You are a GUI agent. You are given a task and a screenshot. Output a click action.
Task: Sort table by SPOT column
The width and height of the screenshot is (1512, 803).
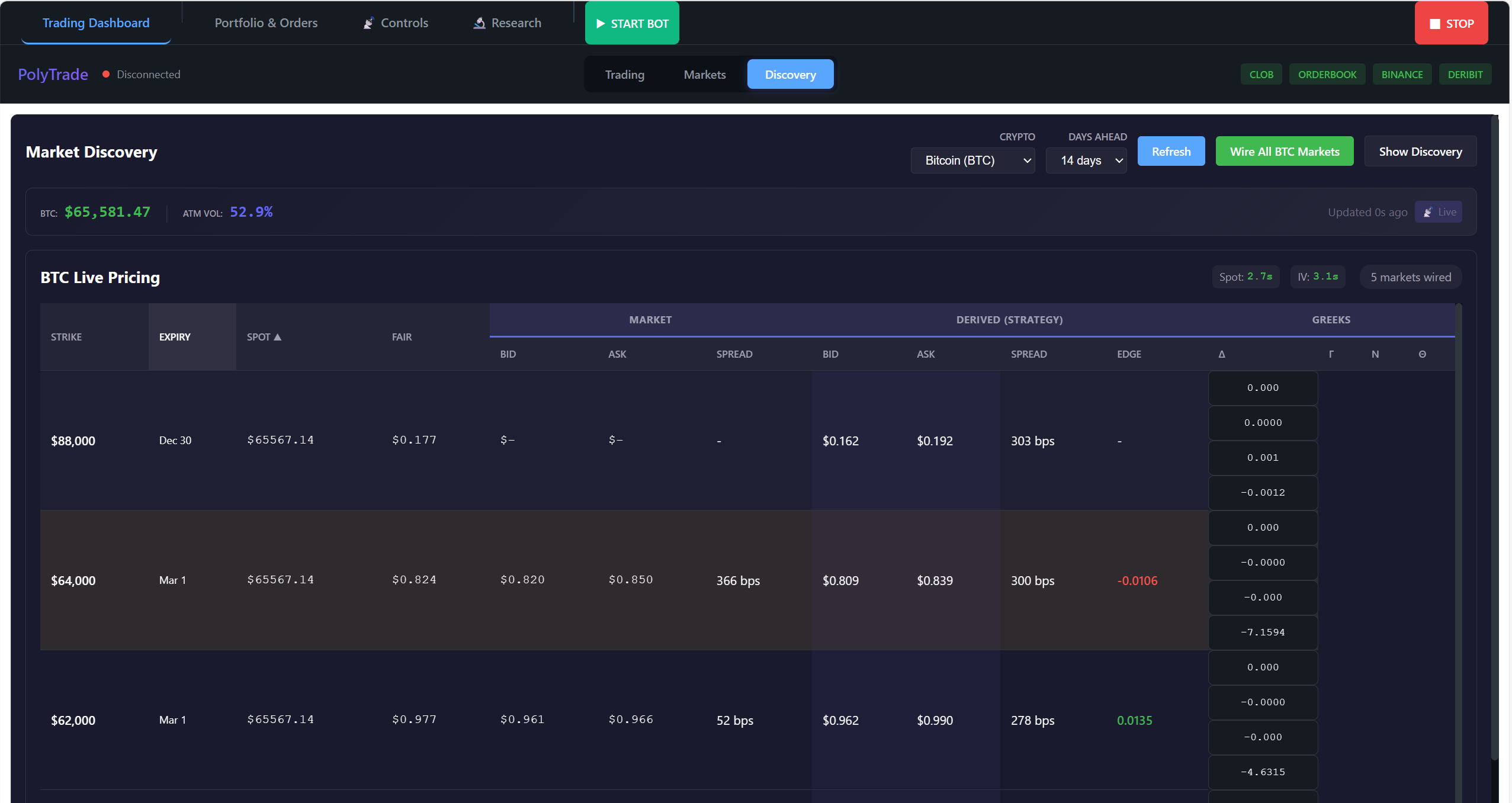coord(309,337)
